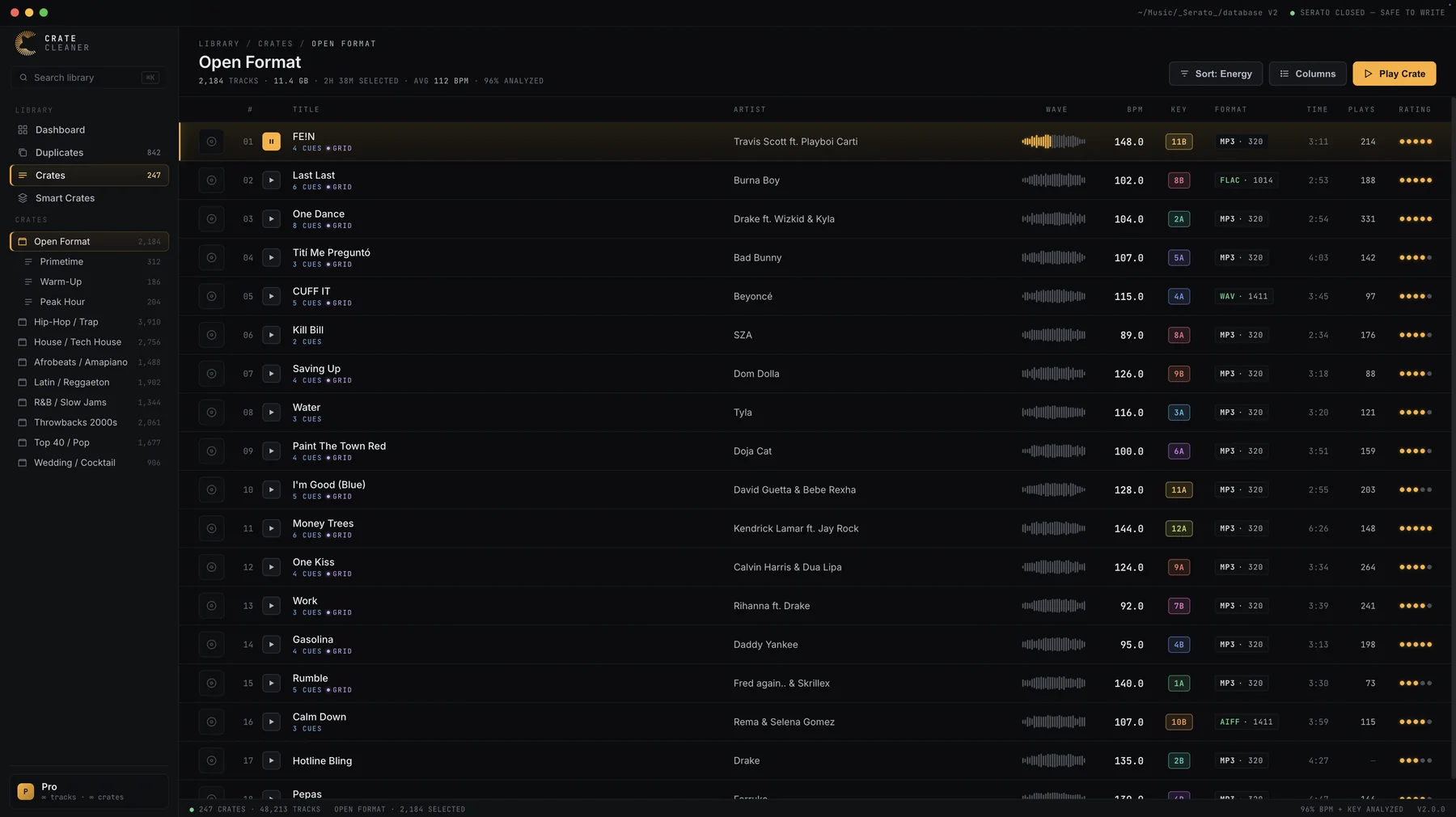Open the Wedding / Cocktail crate
The image size is (1456, 817).
(89, 463)
